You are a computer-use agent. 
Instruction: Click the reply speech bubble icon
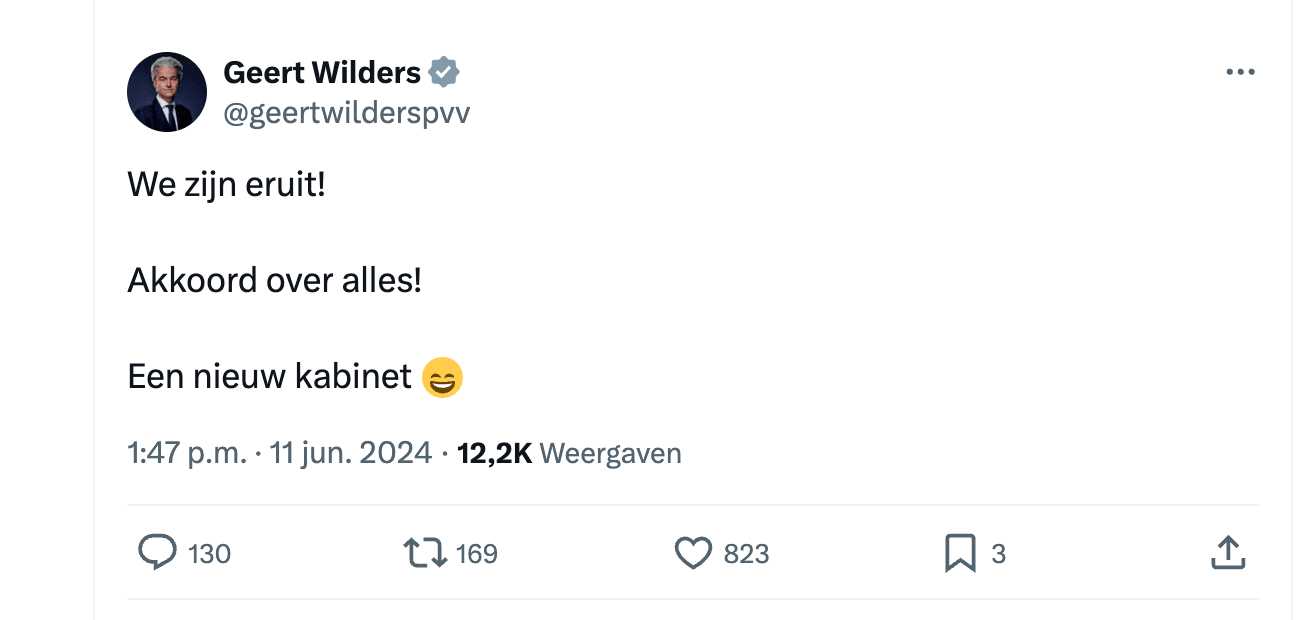click(156, 553)
